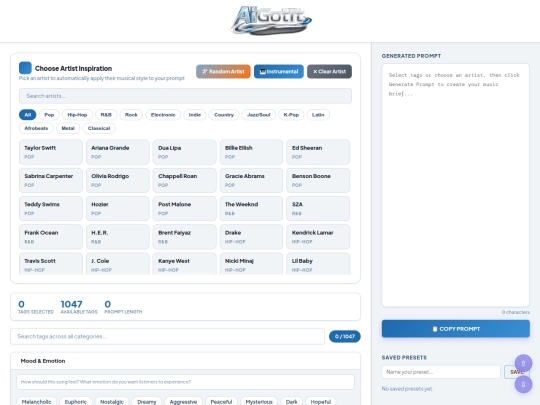Filter artists by Electronic
Viewport: 540px width, 405px height.
[x=163, y=115]
